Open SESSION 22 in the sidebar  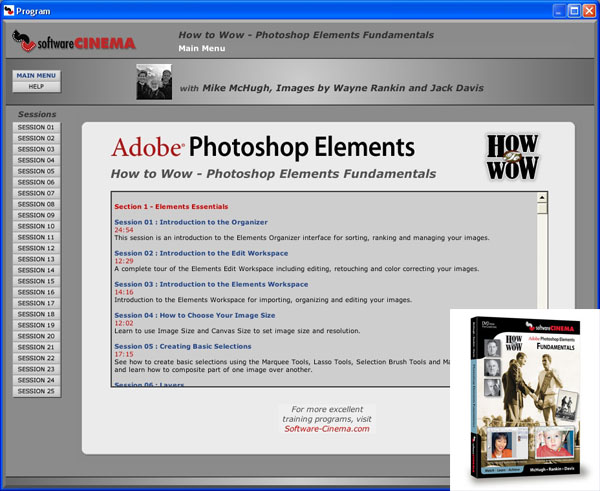pos(36,358)
